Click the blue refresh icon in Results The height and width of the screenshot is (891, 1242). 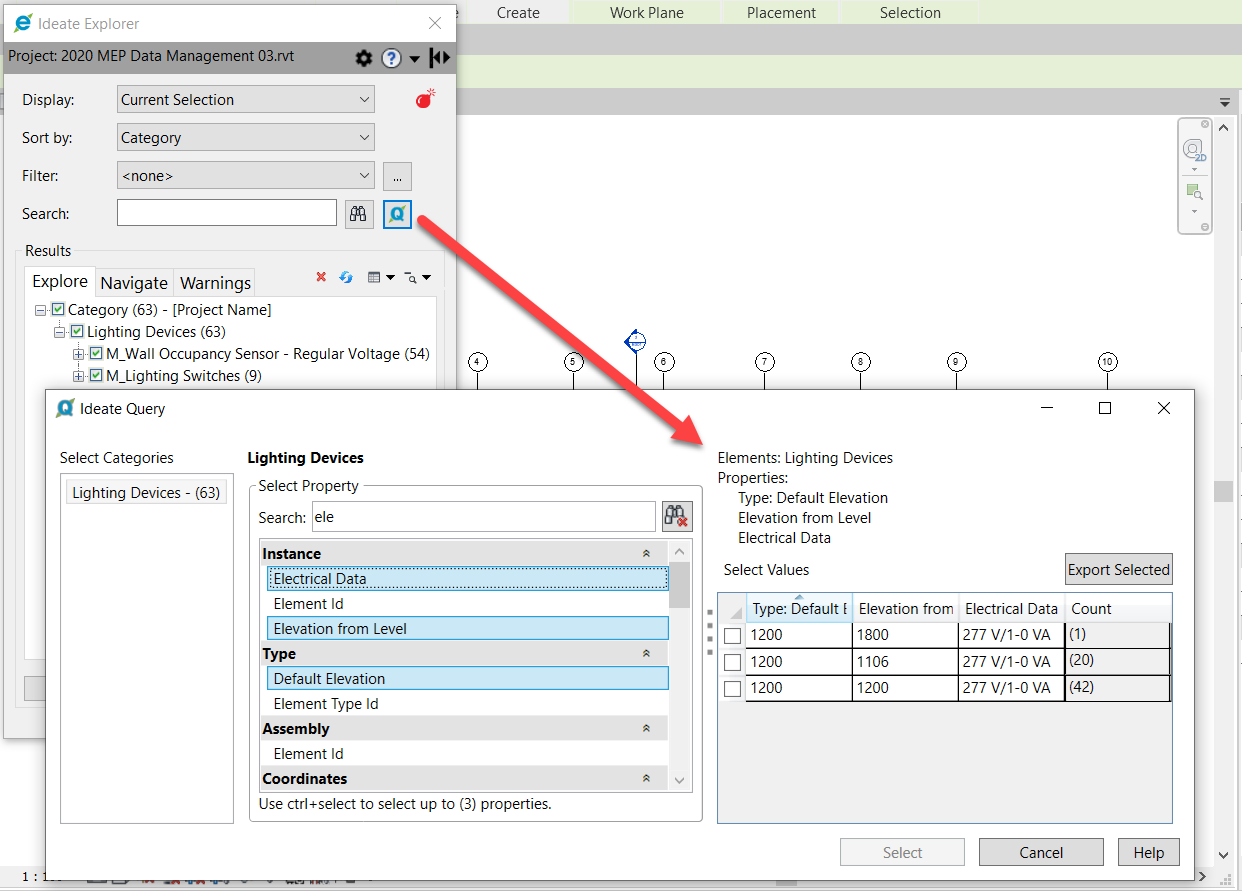click(346, 277)
